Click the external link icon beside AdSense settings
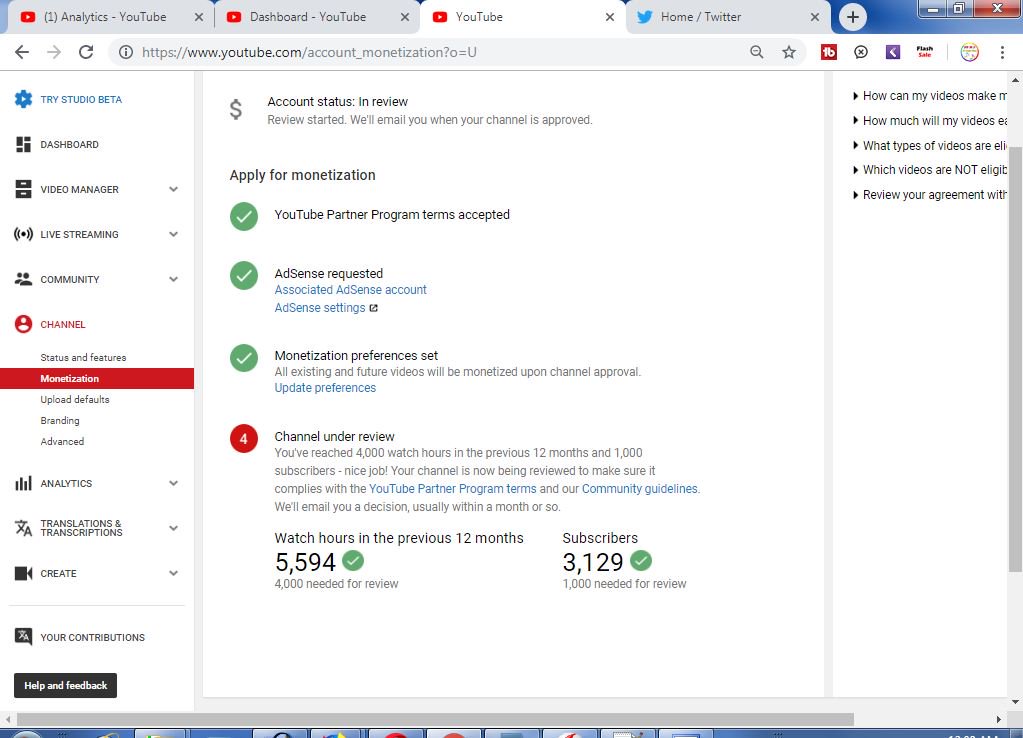Viewport: 1023px width, 738px height. pyautogui.click(x=374, y=308)
